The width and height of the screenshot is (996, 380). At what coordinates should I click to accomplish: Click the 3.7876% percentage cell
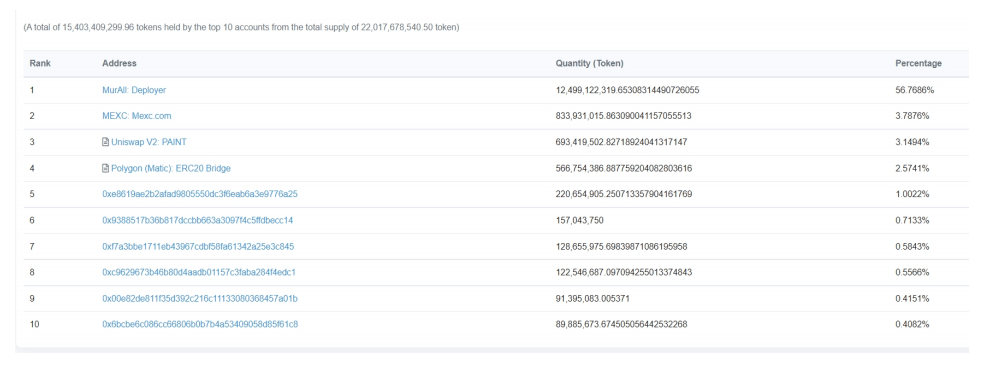pos(913,116)
